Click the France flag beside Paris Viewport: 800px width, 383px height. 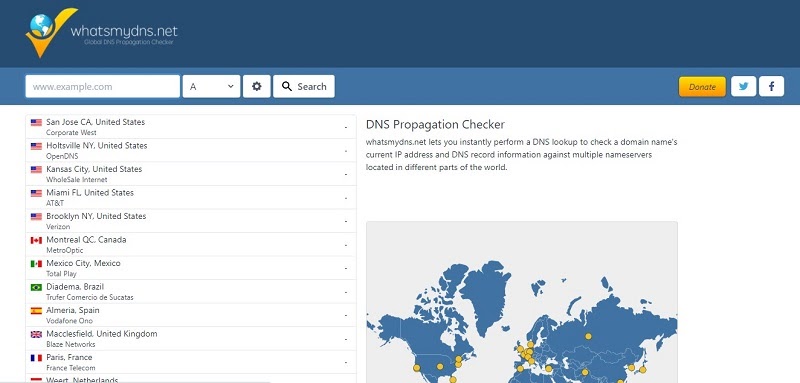point(36,358)
